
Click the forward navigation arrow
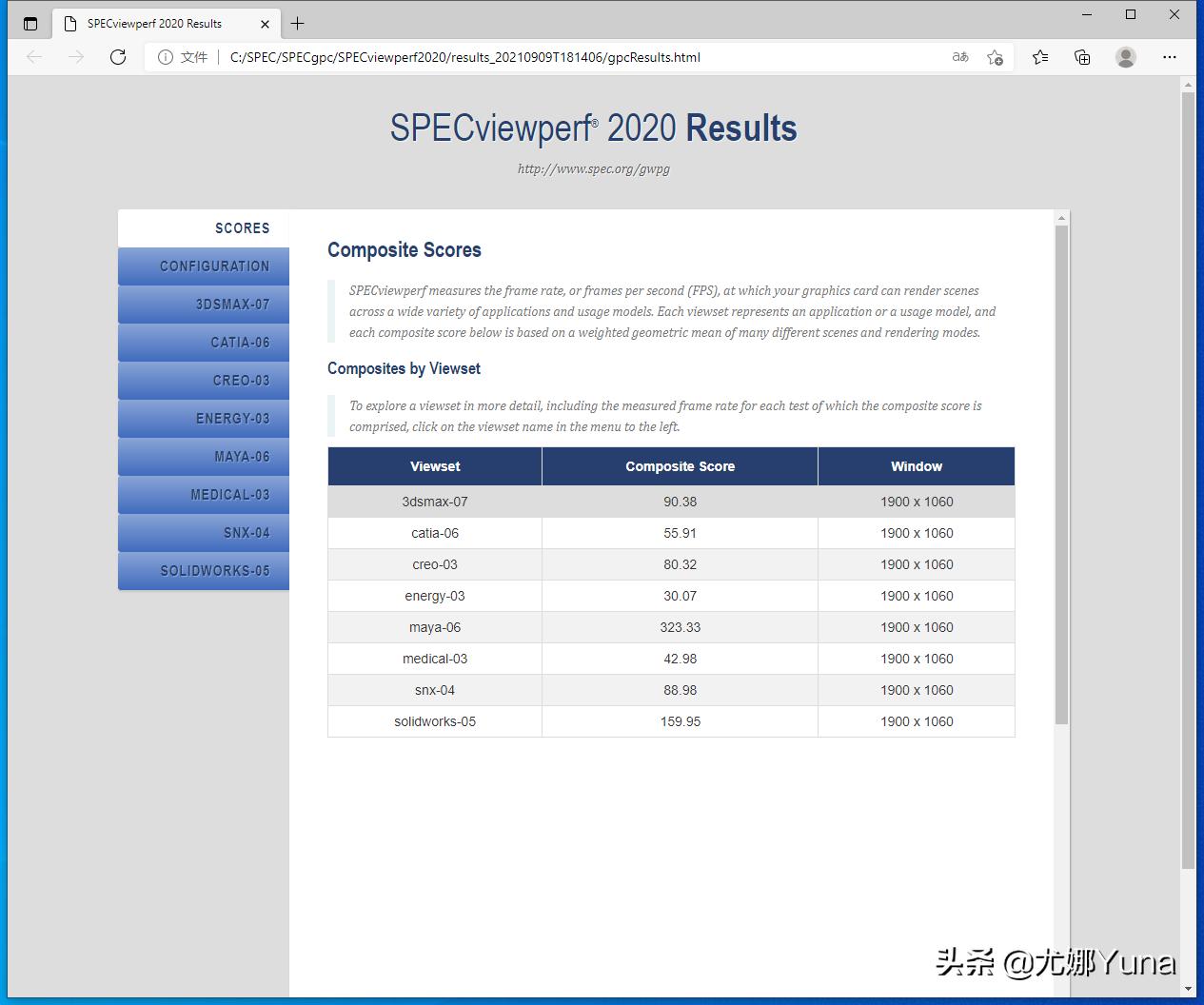tap(76, 57)
